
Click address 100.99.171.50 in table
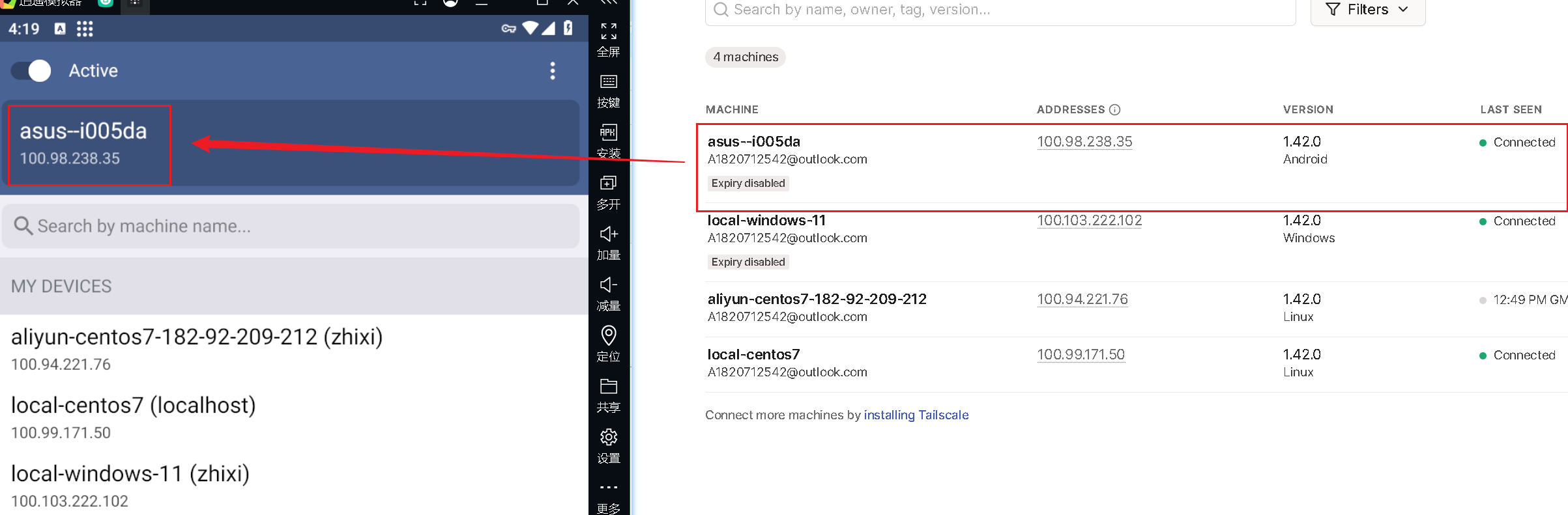click(1081, 354)
